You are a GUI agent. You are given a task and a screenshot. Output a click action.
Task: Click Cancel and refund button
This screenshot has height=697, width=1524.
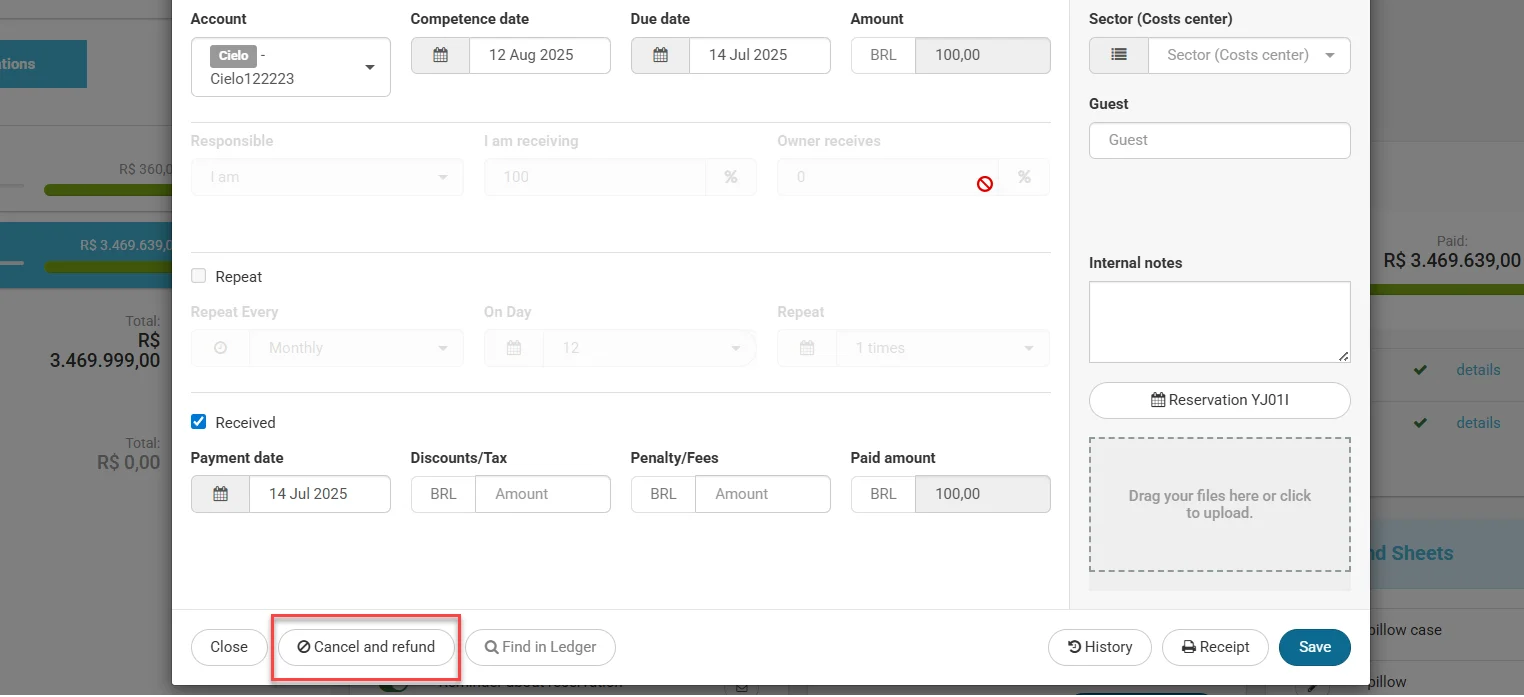coord(366,647)
